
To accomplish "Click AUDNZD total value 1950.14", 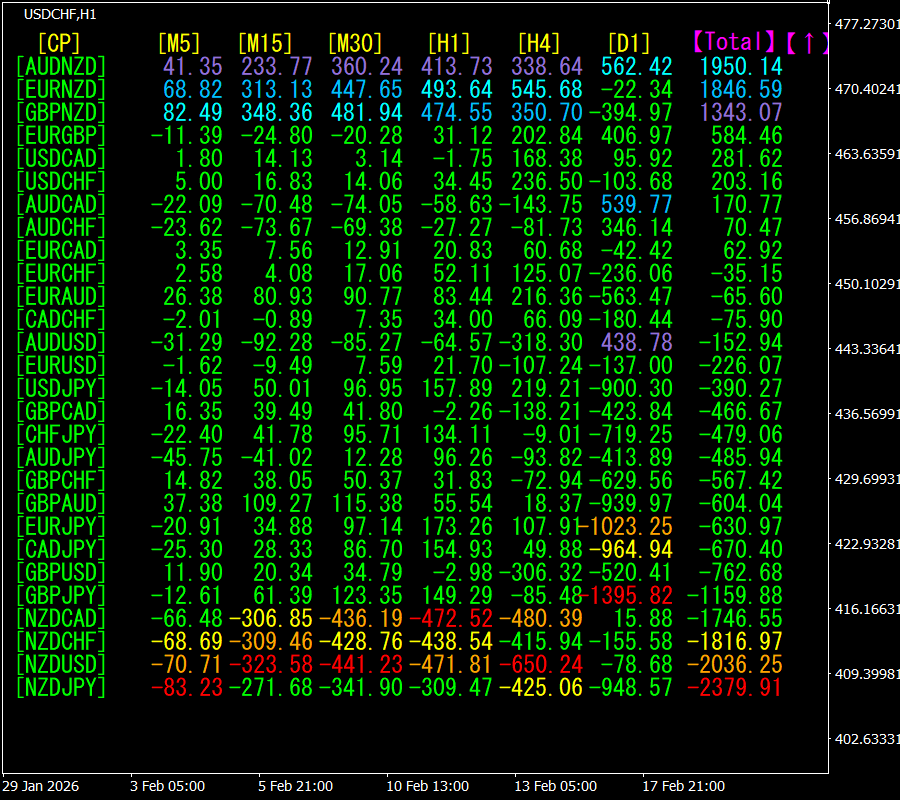I will point(741,67).
